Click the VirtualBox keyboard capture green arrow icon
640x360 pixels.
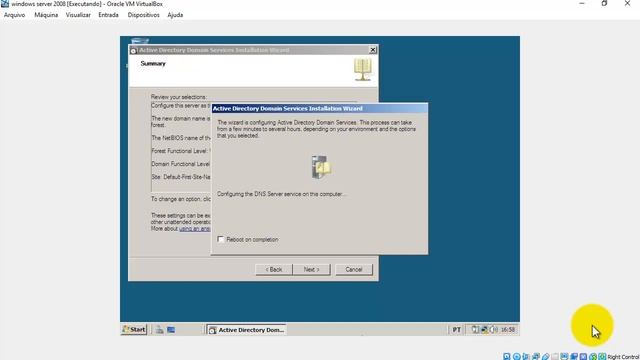602,356
